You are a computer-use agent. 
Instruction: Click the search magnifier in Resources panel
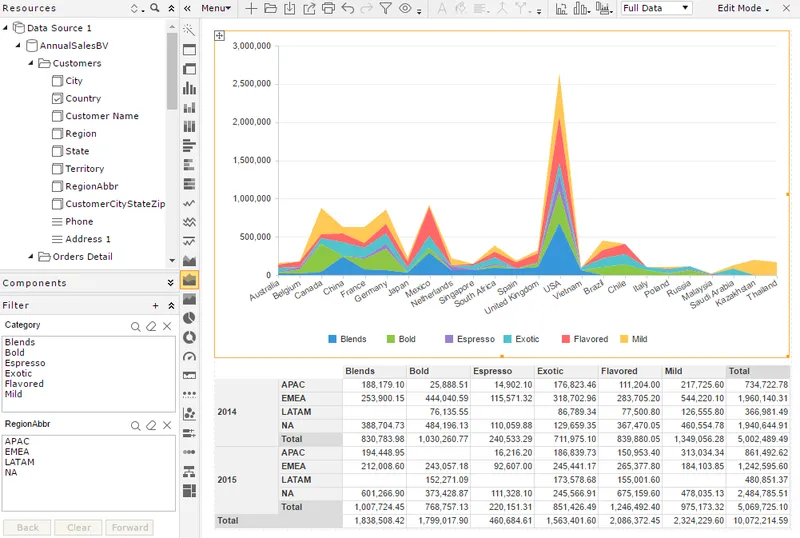pos(155,8)
